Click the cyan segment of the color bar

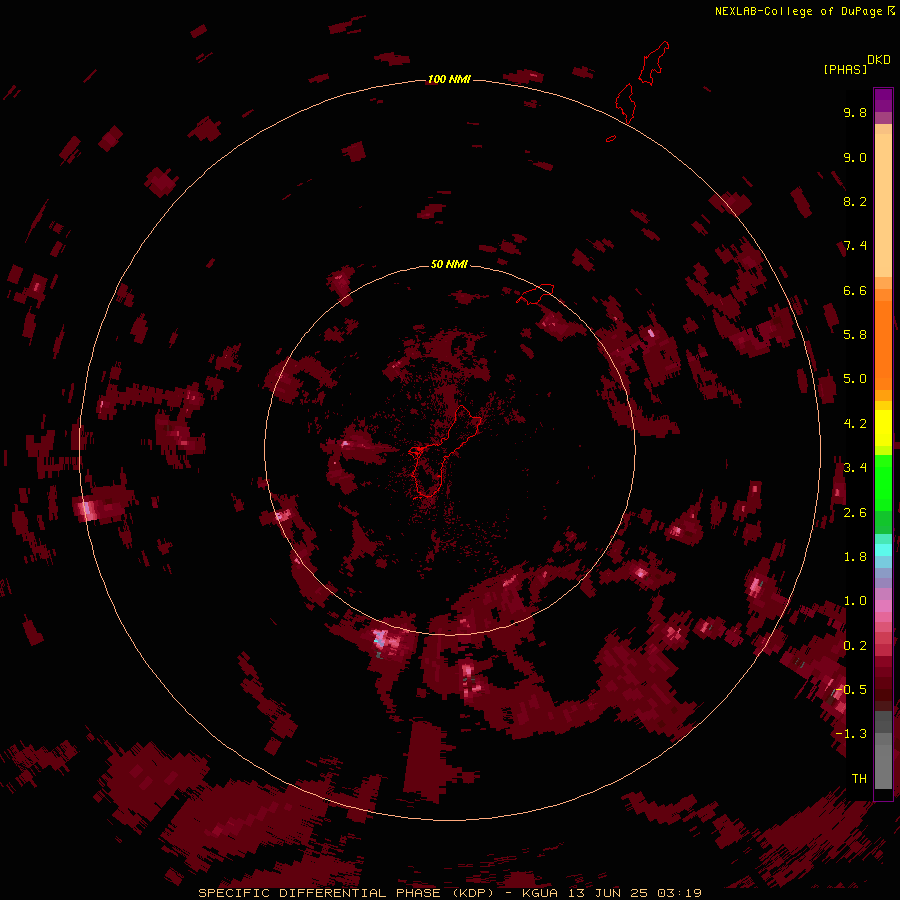883,550
